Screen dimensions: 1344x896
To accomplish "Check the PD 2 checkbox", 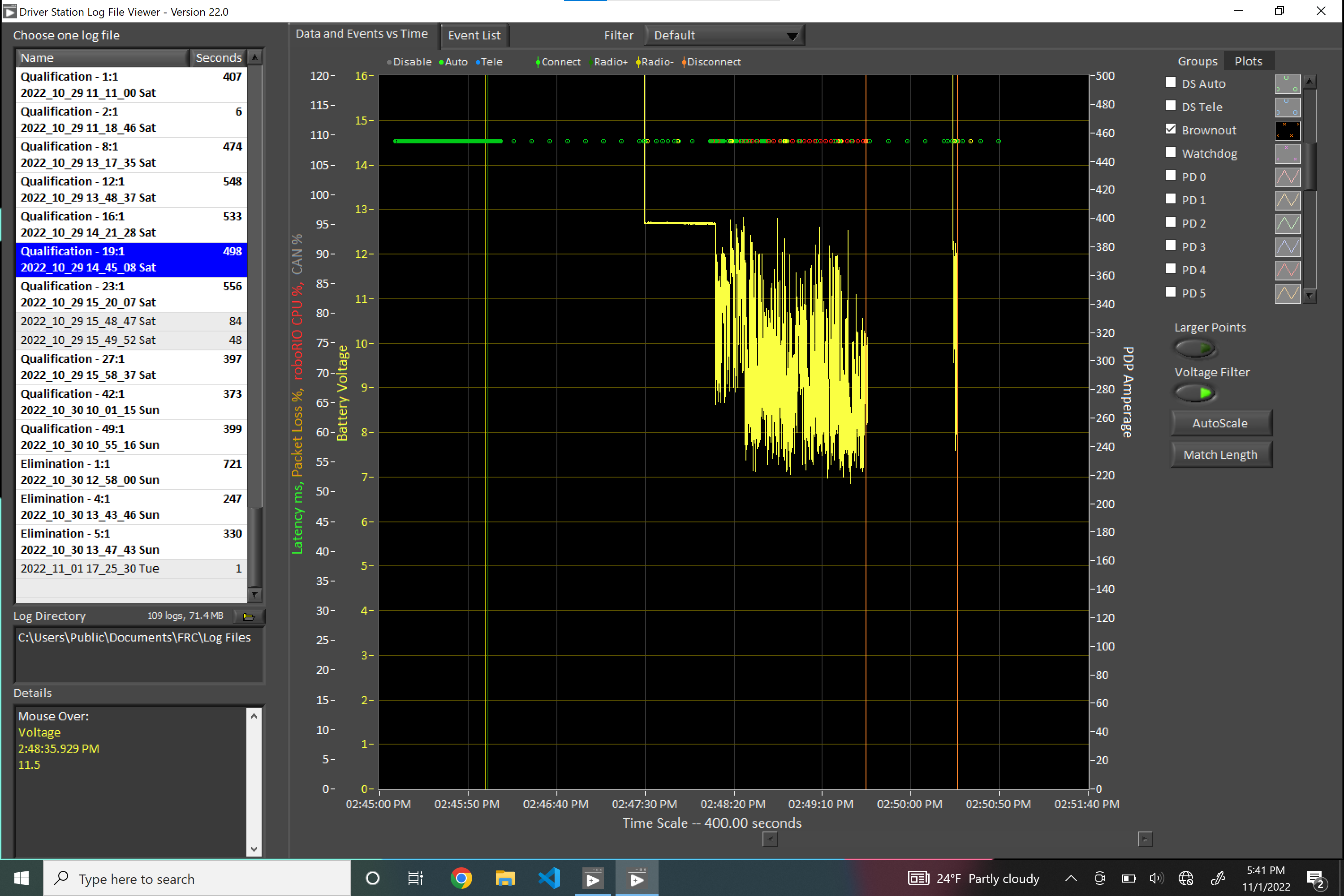I will [x=1170, y=222].
